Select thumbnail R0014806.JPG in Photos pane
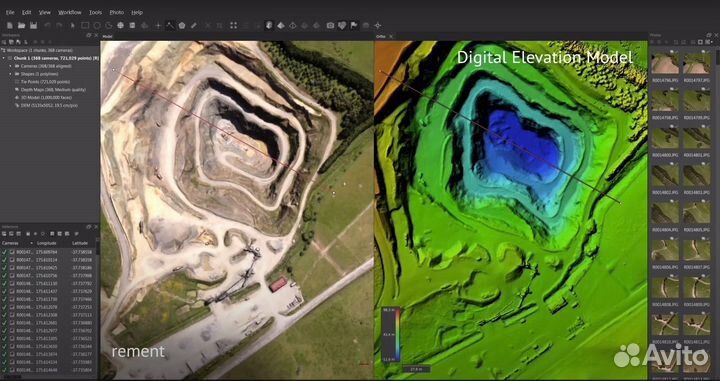The height and width of the screenshot is (381, 720). 665,250
